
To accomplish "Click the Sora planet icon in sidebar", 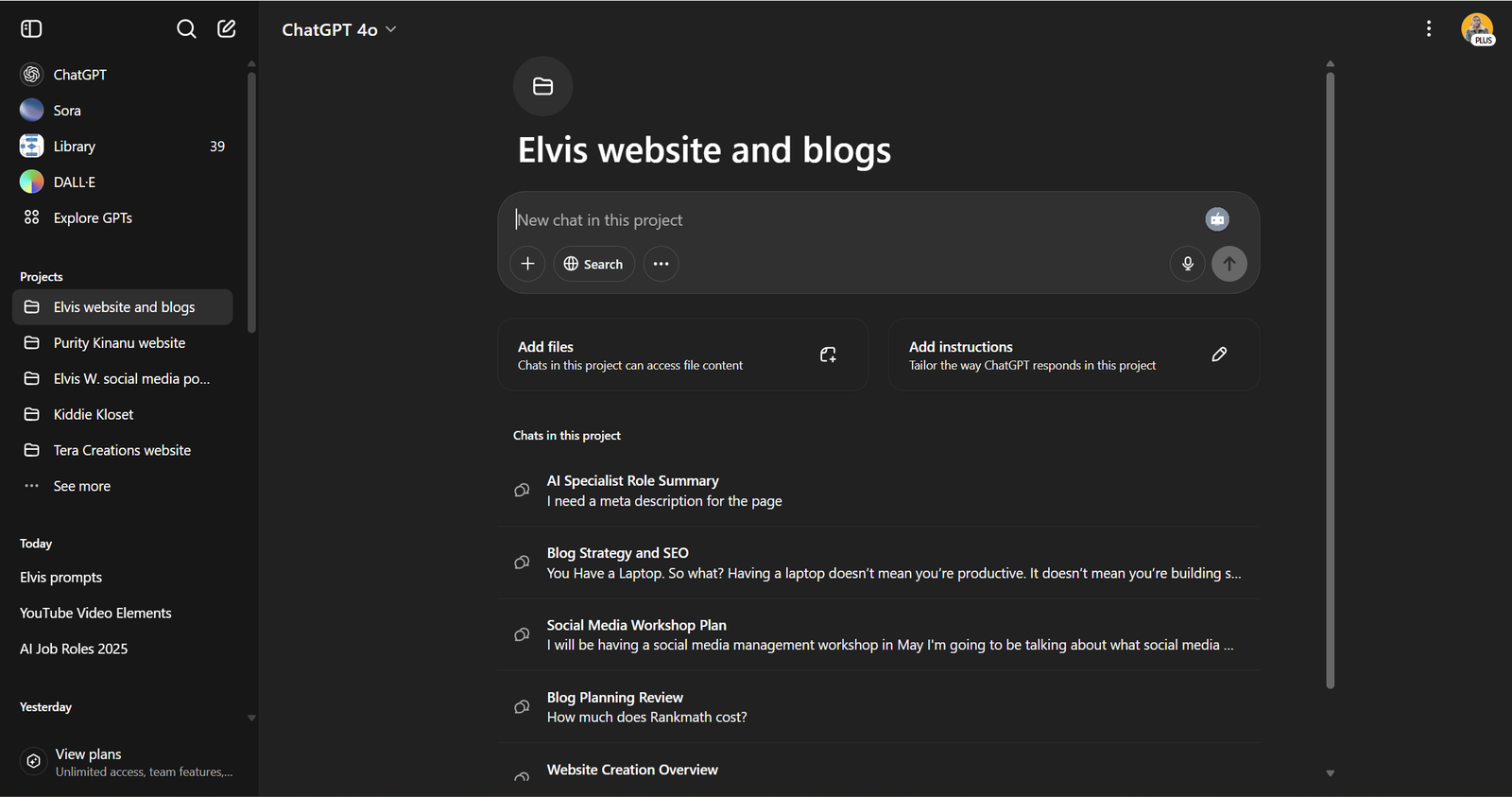I will click(x=31, y=110).
